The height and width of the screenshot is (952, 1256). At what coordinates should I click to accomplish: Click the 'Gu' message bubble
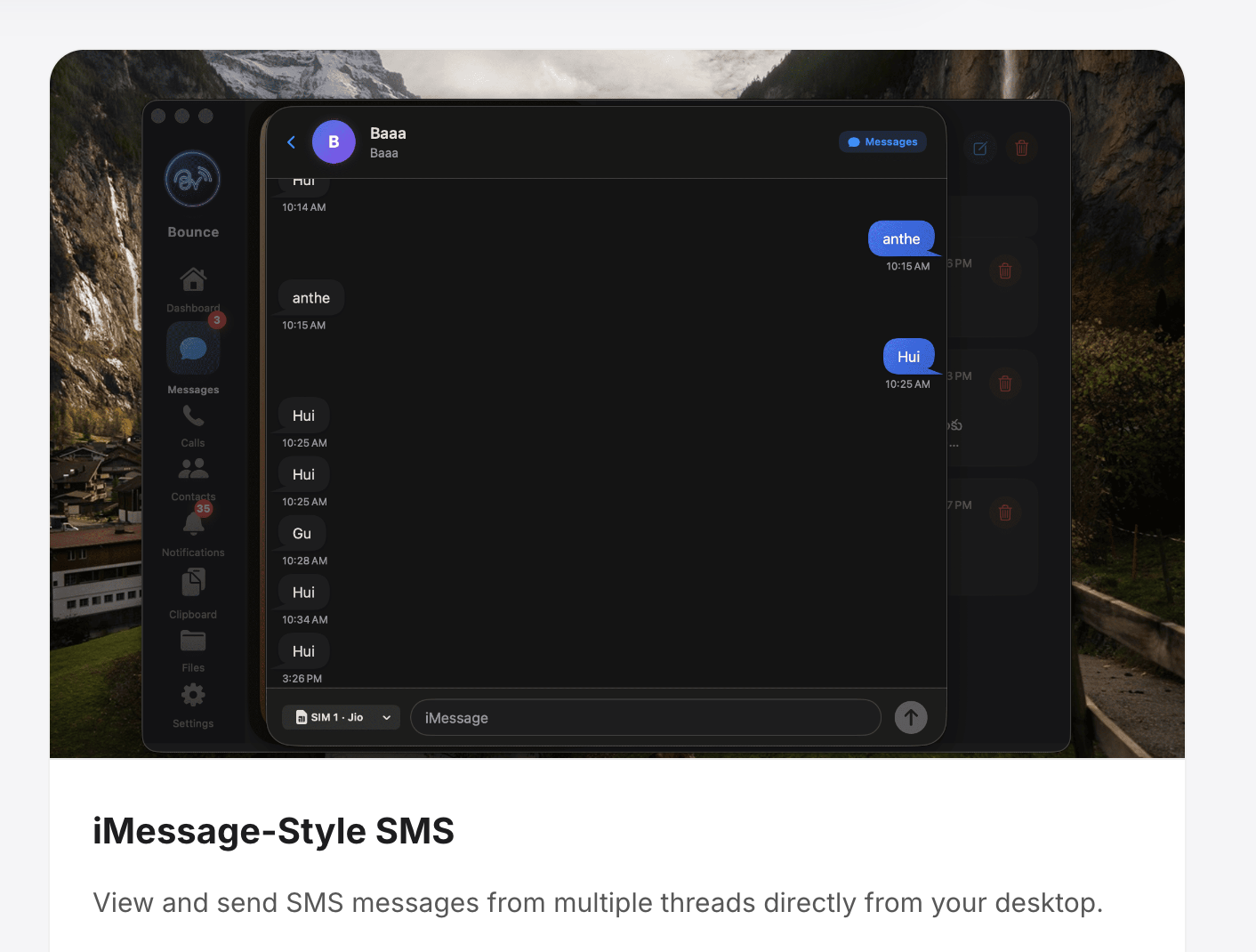pos(301,533)
